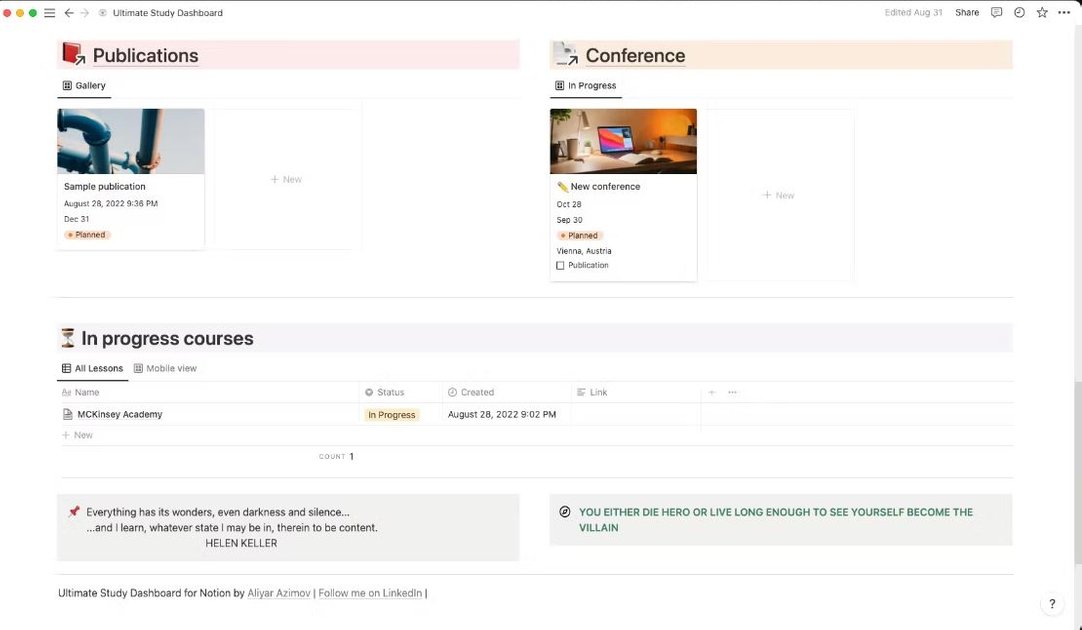Add a property column with plus icon
The width and height of the screenshot is (1082, 630).
coord(712,392)
